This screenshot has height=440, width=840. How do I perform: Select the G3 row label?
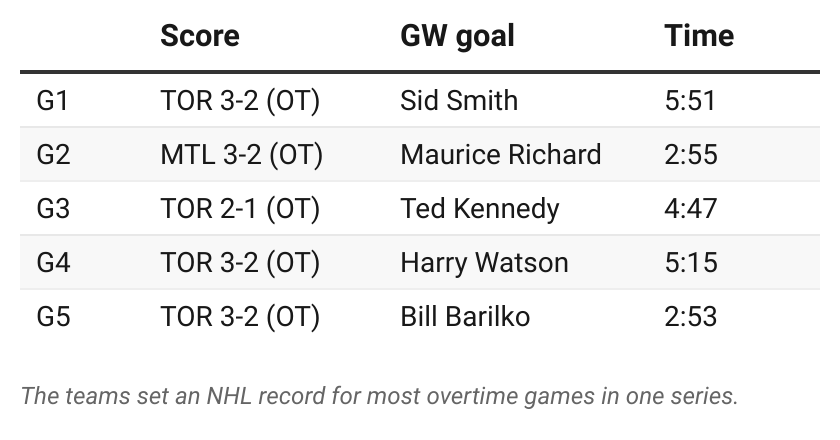53,208
